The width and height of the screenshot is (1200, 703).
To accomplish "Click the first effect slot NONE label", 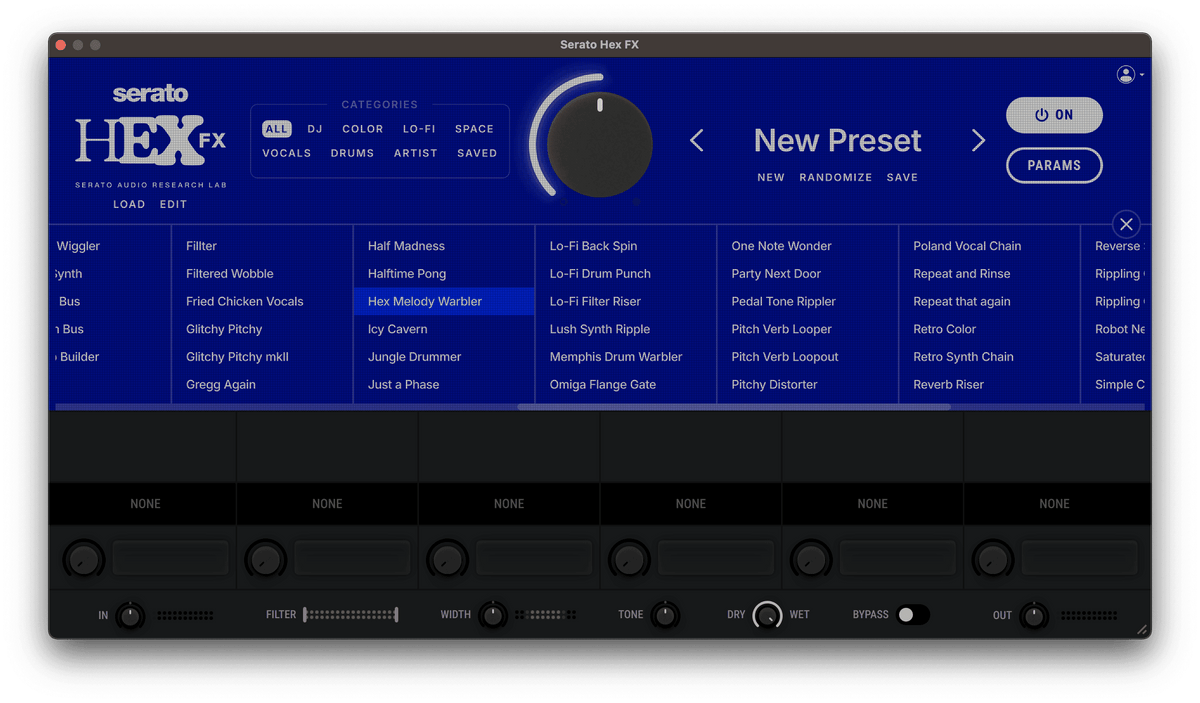I will pyautogui.click(x=145, y=504).
